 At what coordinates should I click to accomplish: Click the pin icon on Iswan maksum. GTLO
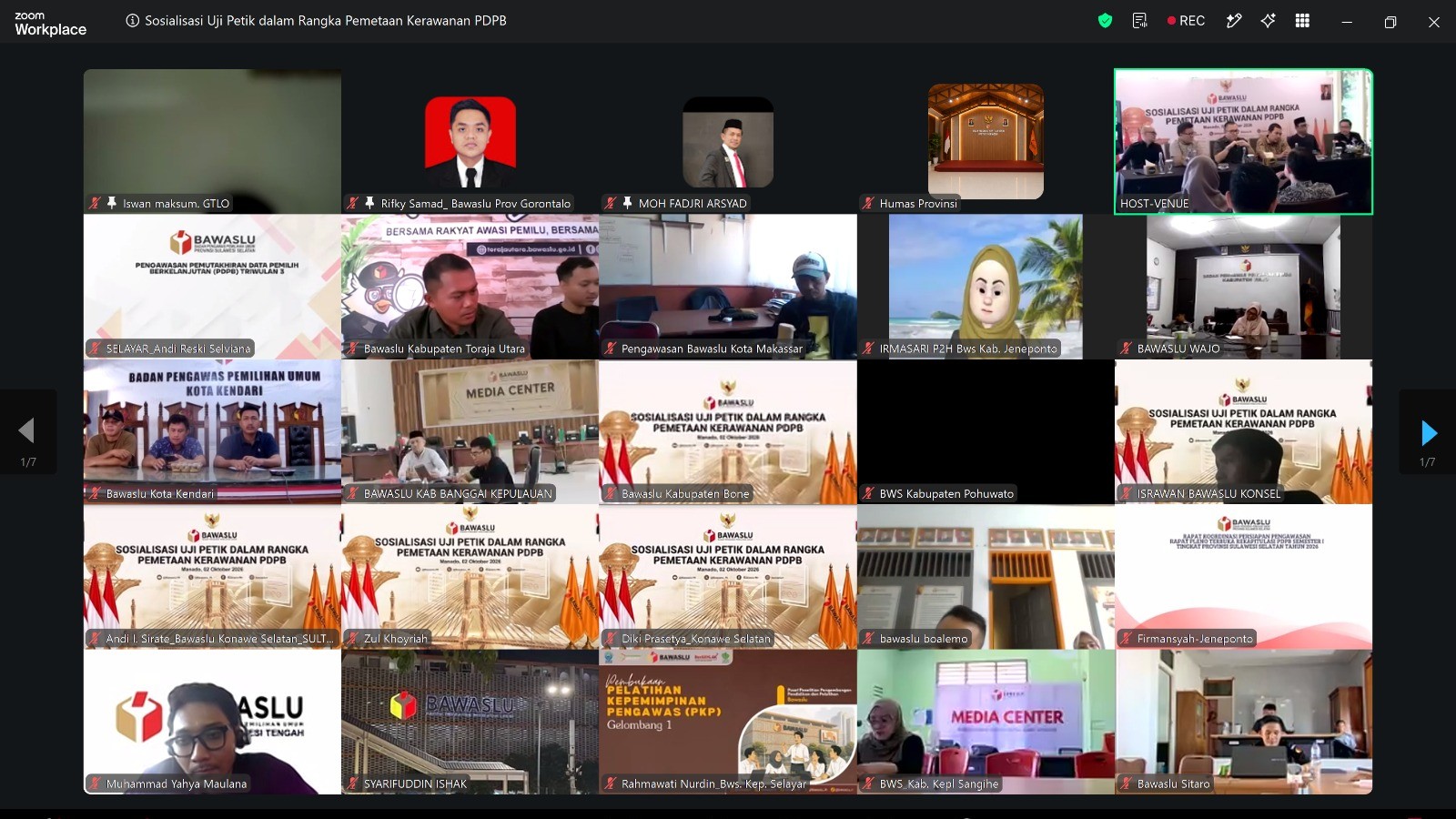tap(112, 203)
